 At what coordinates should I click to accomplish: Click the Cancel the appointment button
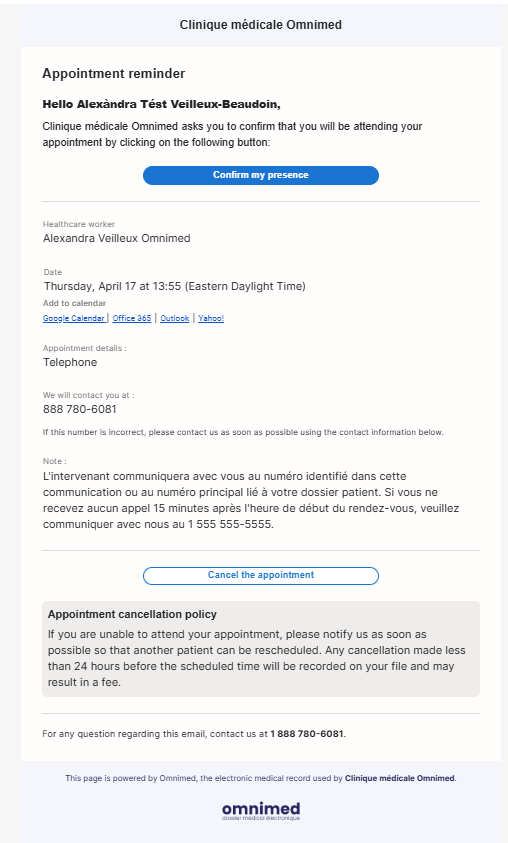[x=261, y=575]
